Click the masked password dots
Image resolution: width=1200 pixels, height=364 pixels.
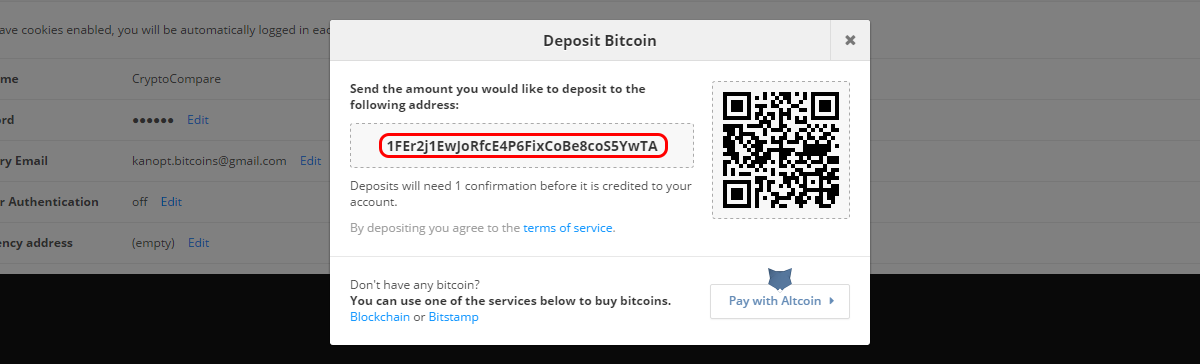click(153, 119)
